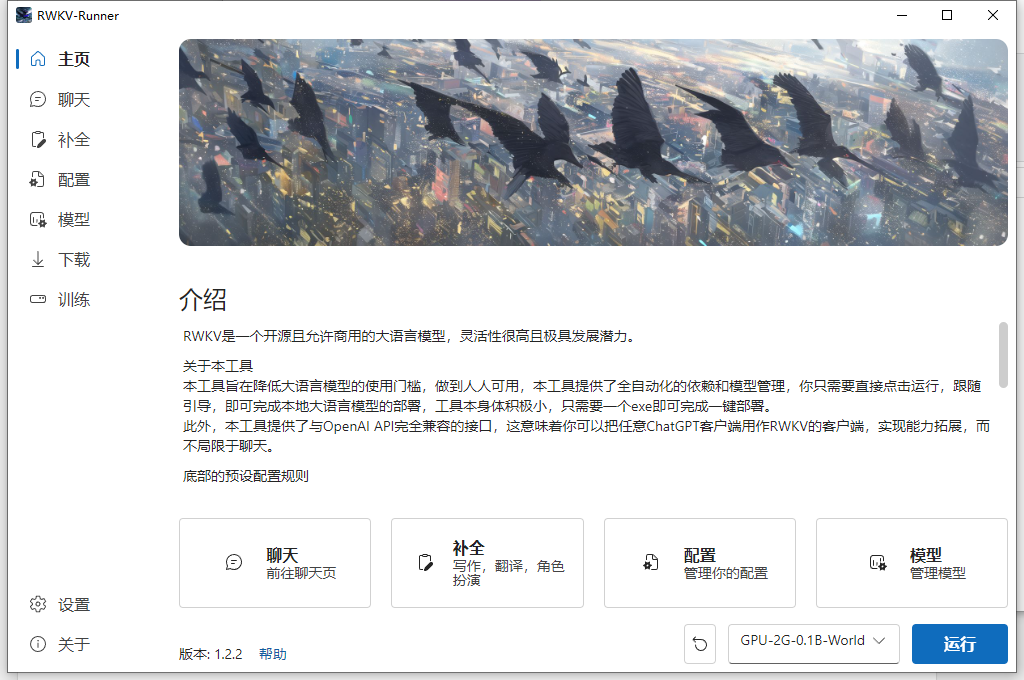1024x680 pixels.
Task: Open the 下载 downloads arrow icon
Action: click(x=38, y=259)
